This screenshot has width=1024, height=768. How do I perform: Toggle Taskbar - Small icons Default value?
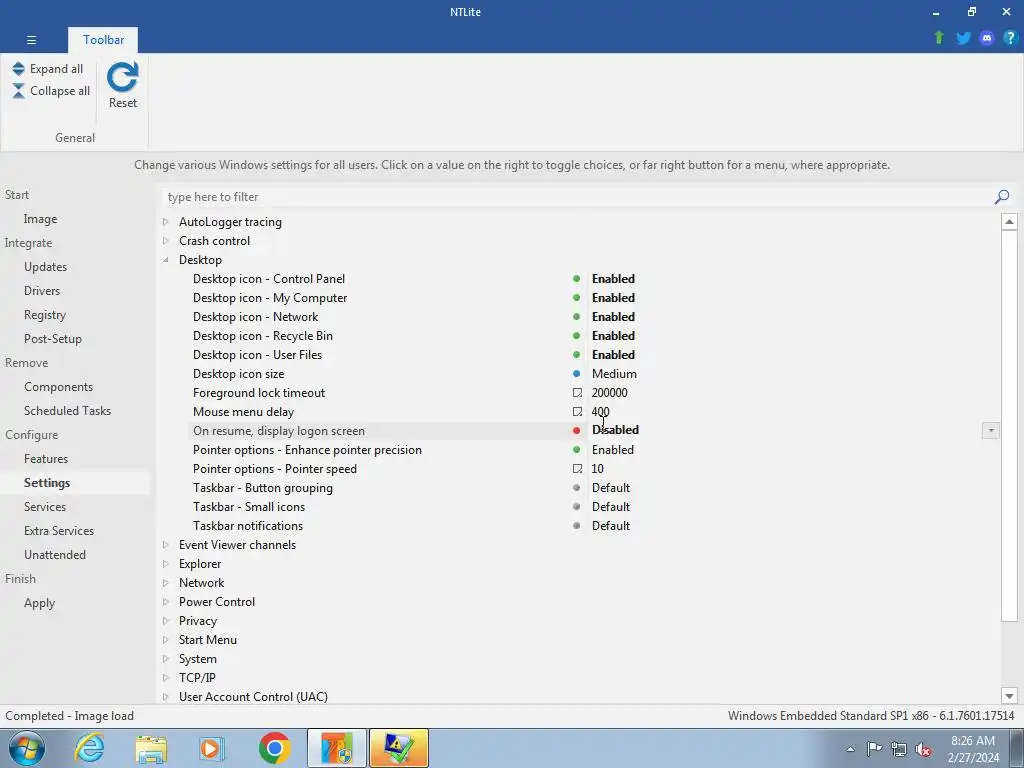click(x=611, y=507)
